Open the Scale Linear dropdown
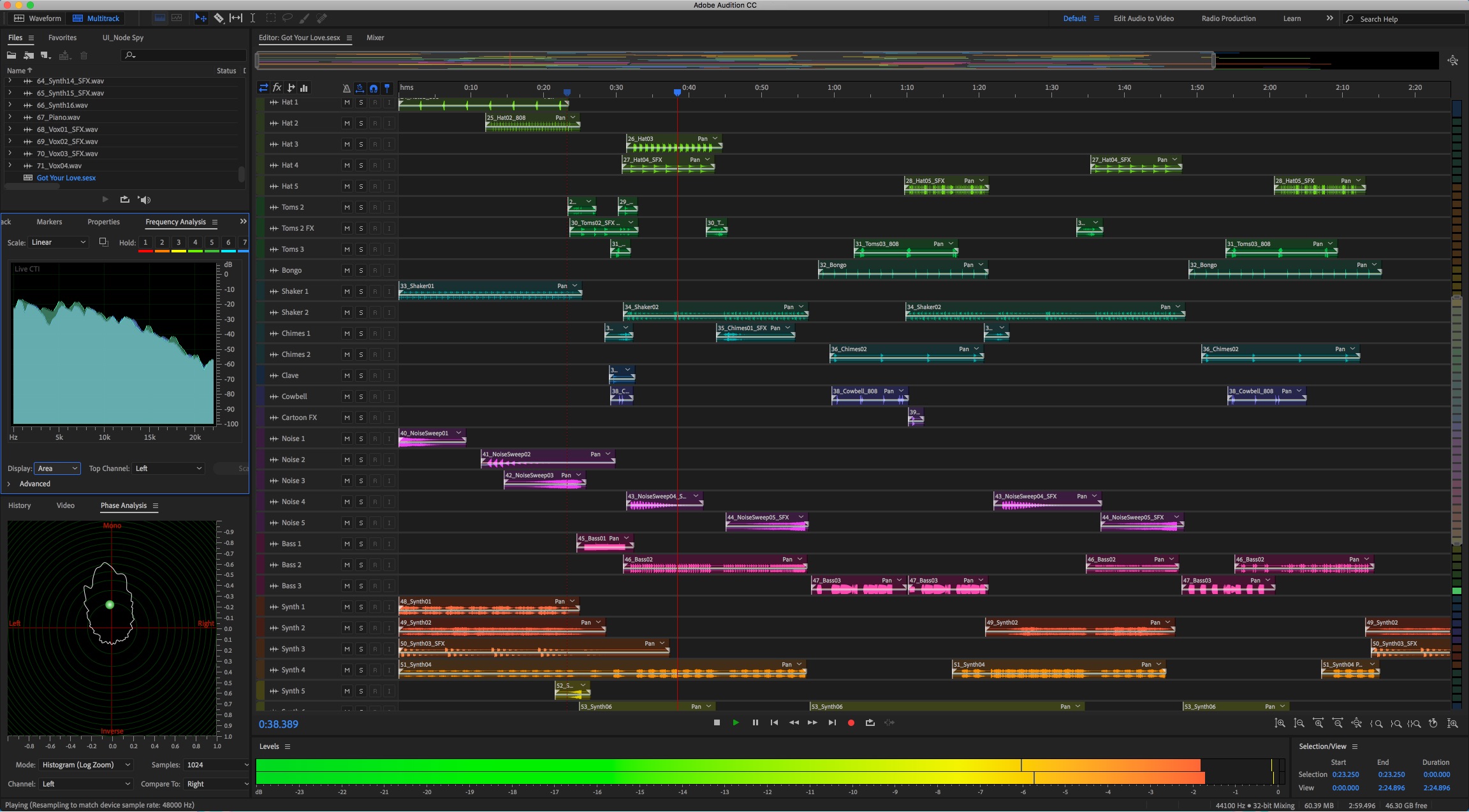 [x=59, y=242]
